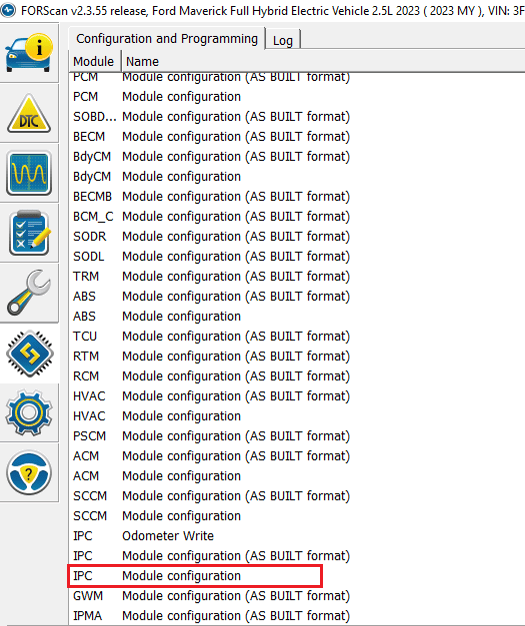Select SOBD Module configuration AS BUILT row
Viewport: 525px width, 626px height.
[x=297, y=117]
